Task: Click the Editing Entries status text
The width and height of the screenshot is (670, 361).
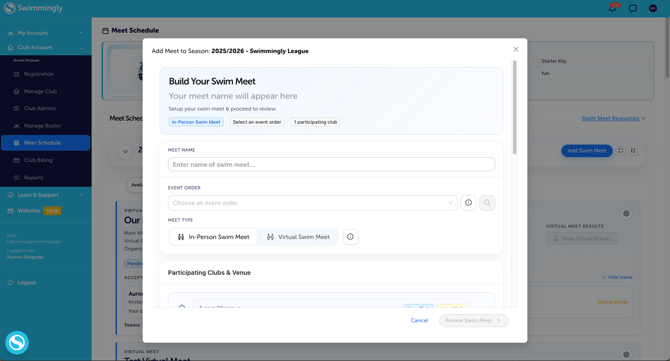Action: (x=612, y=302)
